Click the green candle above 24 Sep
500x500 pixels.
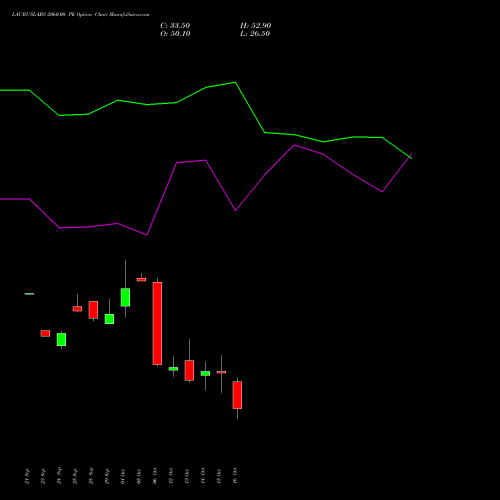pos(61,339)
